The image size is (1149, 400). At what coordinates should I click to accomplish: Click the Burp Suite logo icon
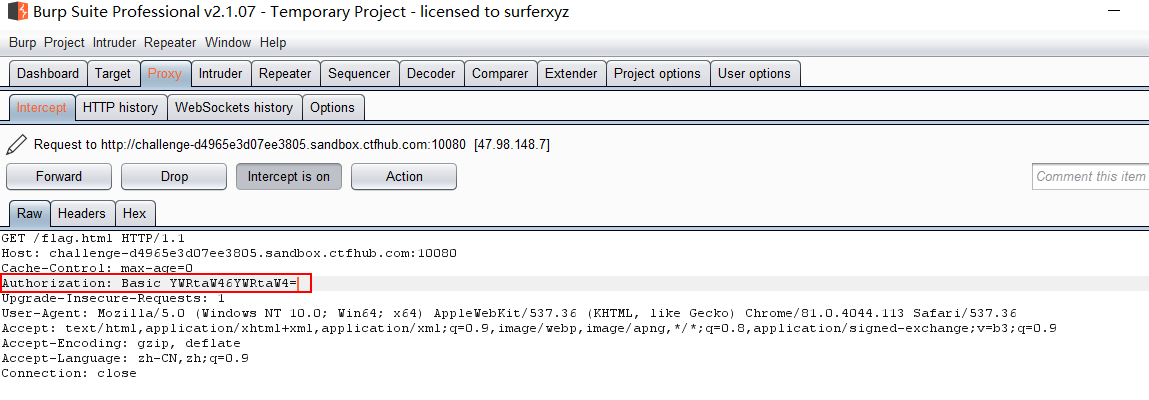click(14, 12)
